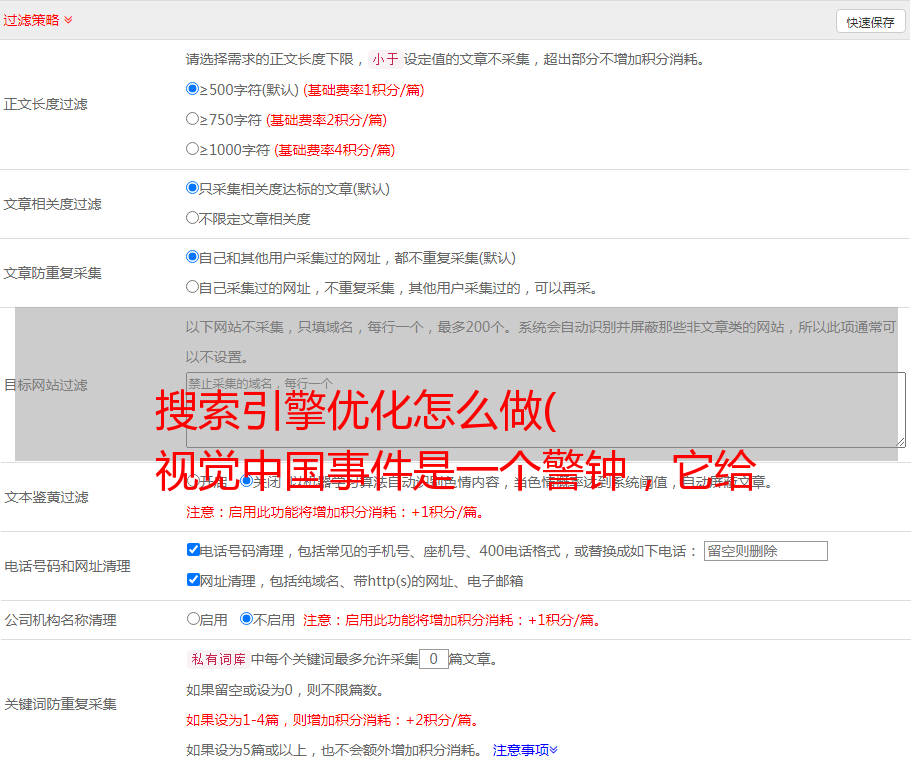Image resolution: width=912 pixels, height=768 pixels.
Task: Collapse the 过滤策略 section chevron
Action: click(x=68, y=20)
